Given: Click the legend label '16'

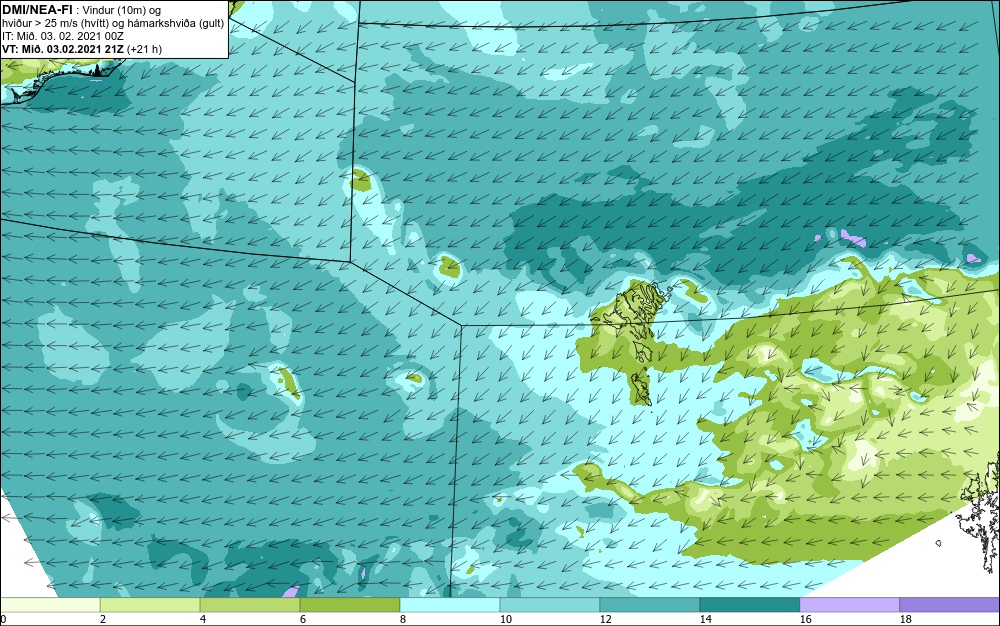Looking at the screenshot, I should pos(805,619).
